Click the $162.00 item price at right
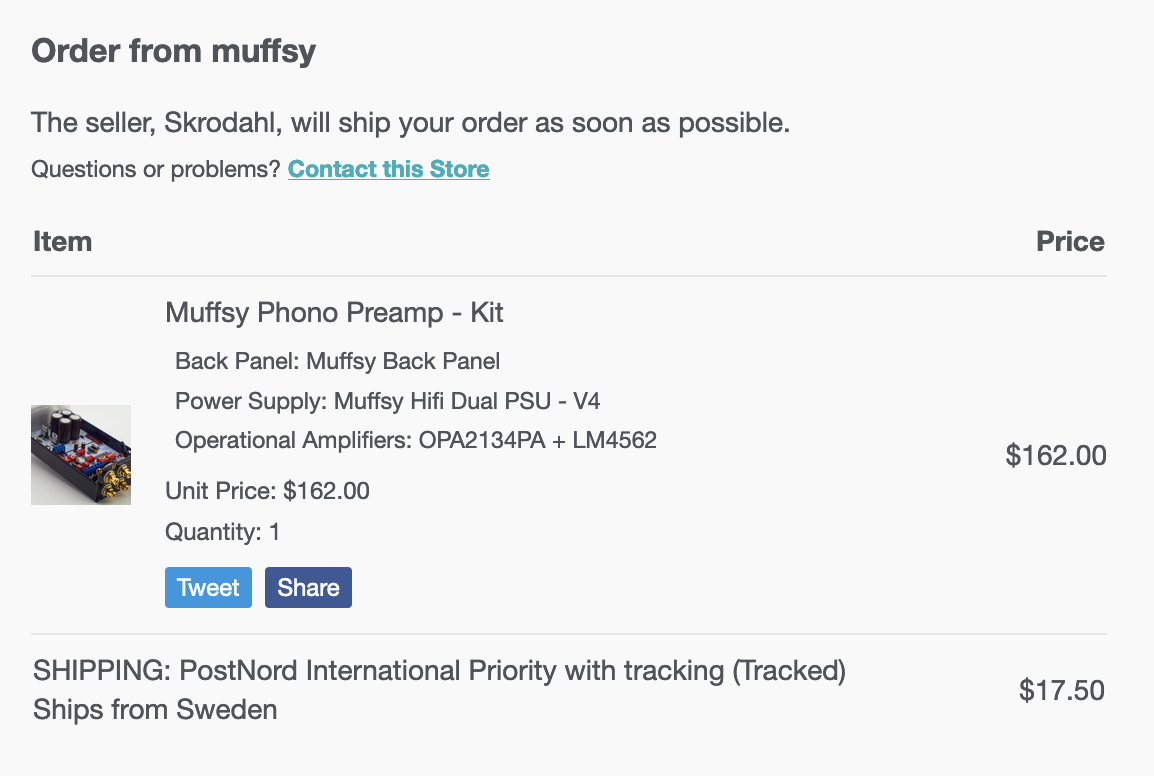Viewport: 1154px width, 776px height. (1056, 456)
